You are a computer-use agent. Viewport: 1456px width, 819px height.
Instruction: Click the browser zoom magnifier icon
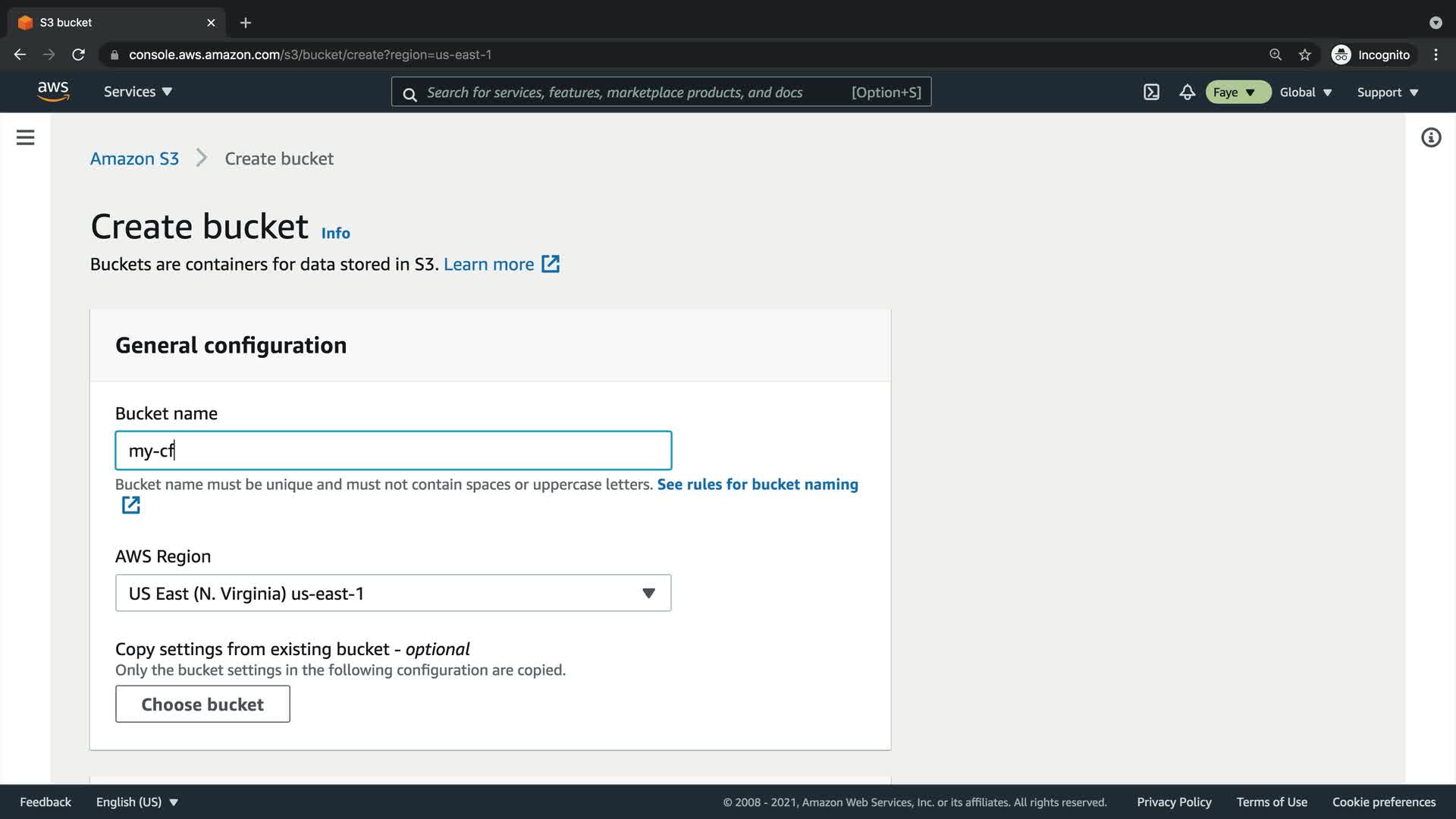coord(1275,55)
